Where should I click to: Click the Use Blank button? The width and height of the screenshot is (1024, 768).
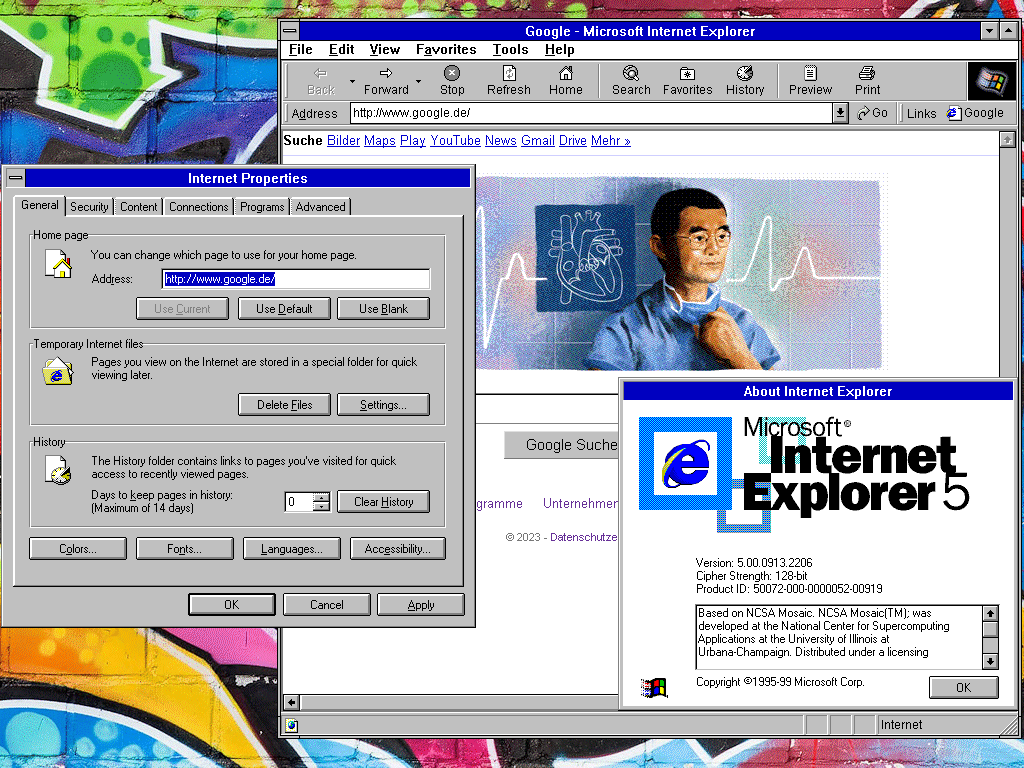(x=383, y=308)
